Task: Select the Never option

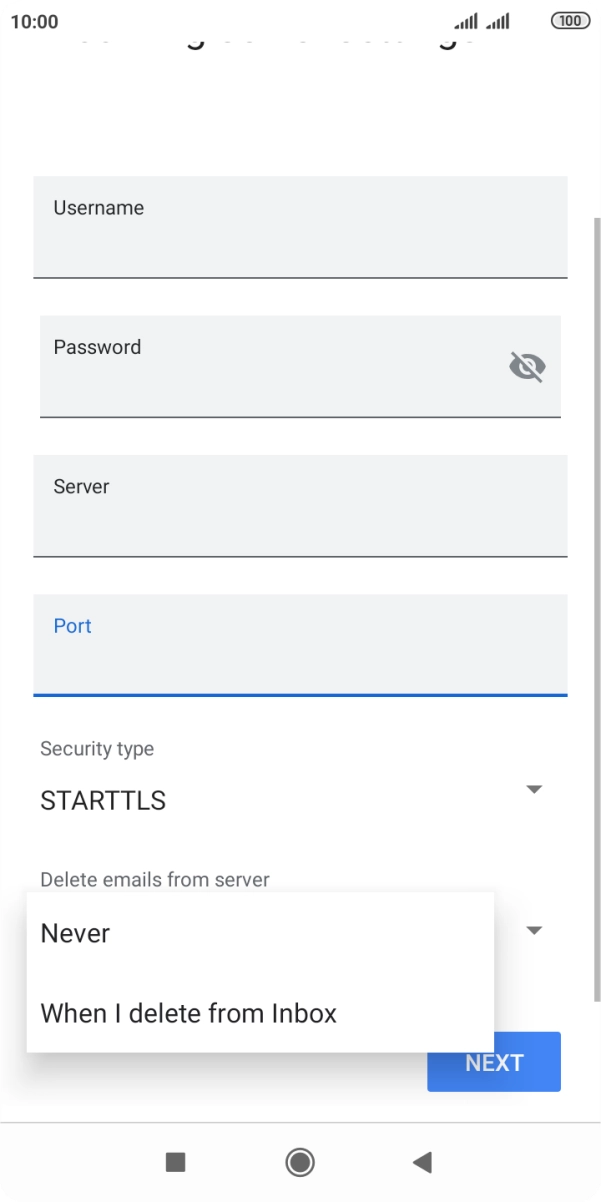Action: [x=74, y=933]
